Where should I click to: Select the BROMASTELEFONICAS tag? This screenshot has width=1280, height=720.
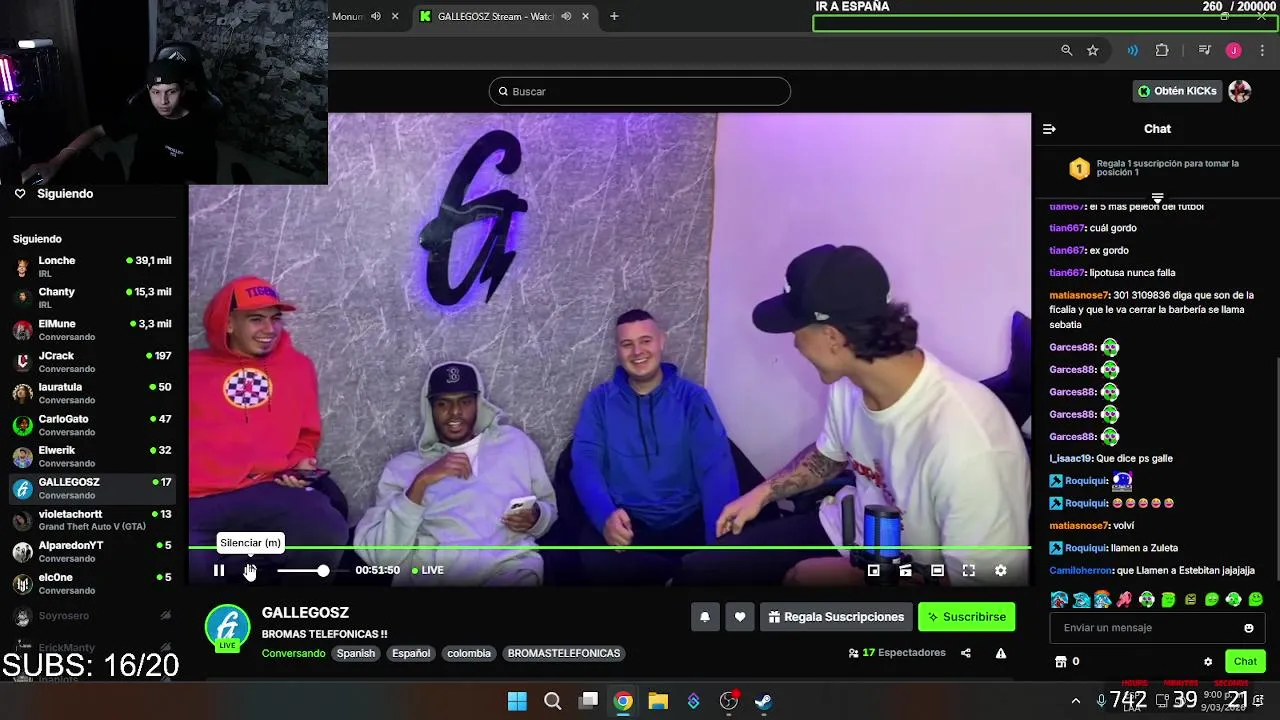pos(564,653)
